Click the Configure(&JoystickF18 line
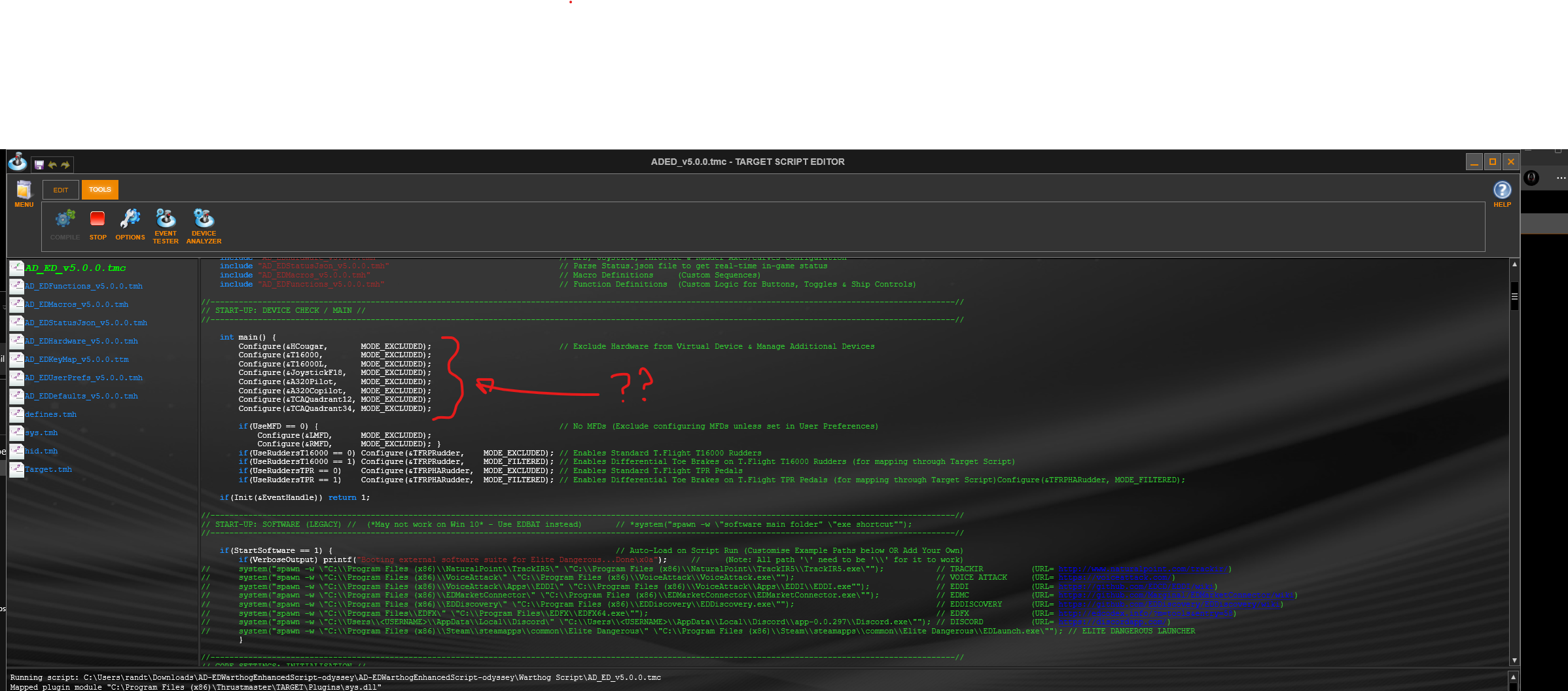This screenshot has width=1568, height=691. point(334,373)
